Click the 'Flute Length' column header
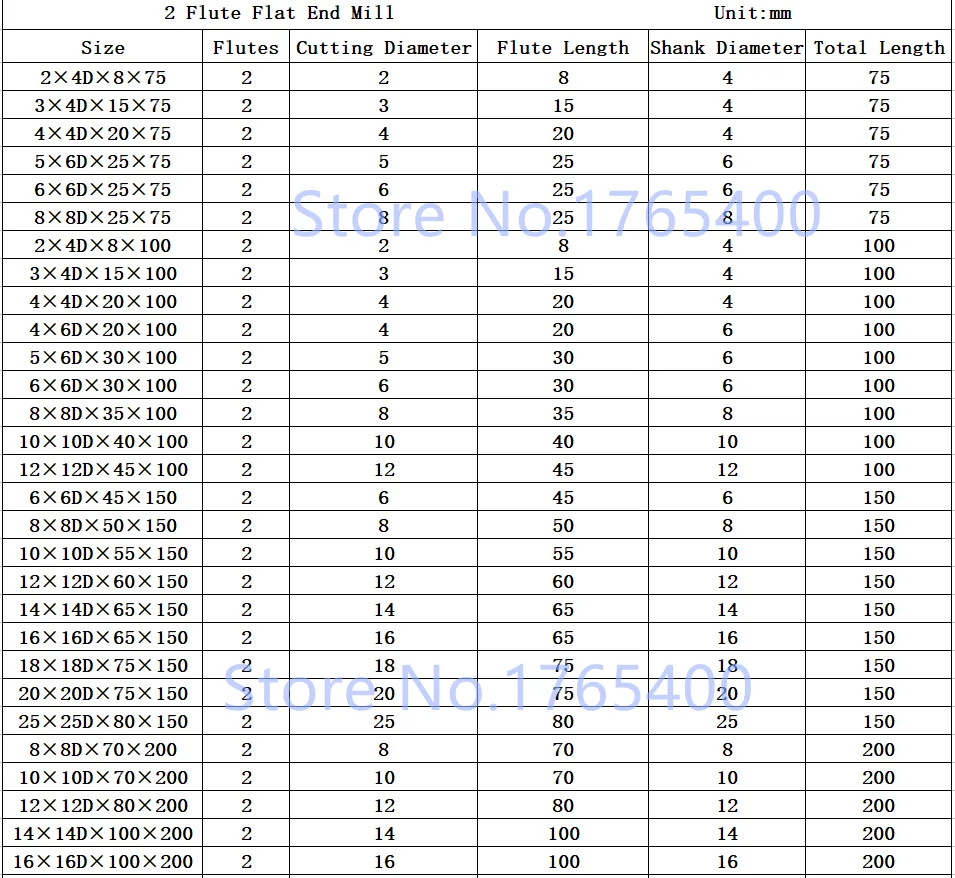955x878 pixels. [x=563, y=47]
